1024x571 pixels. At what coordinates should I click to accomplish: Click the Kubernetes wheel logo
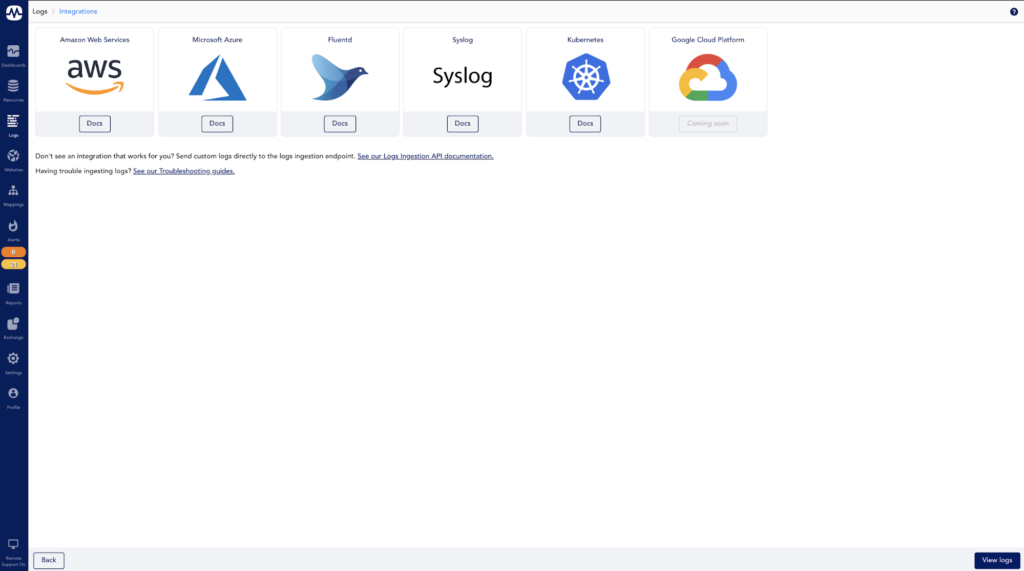pos(586,77)
